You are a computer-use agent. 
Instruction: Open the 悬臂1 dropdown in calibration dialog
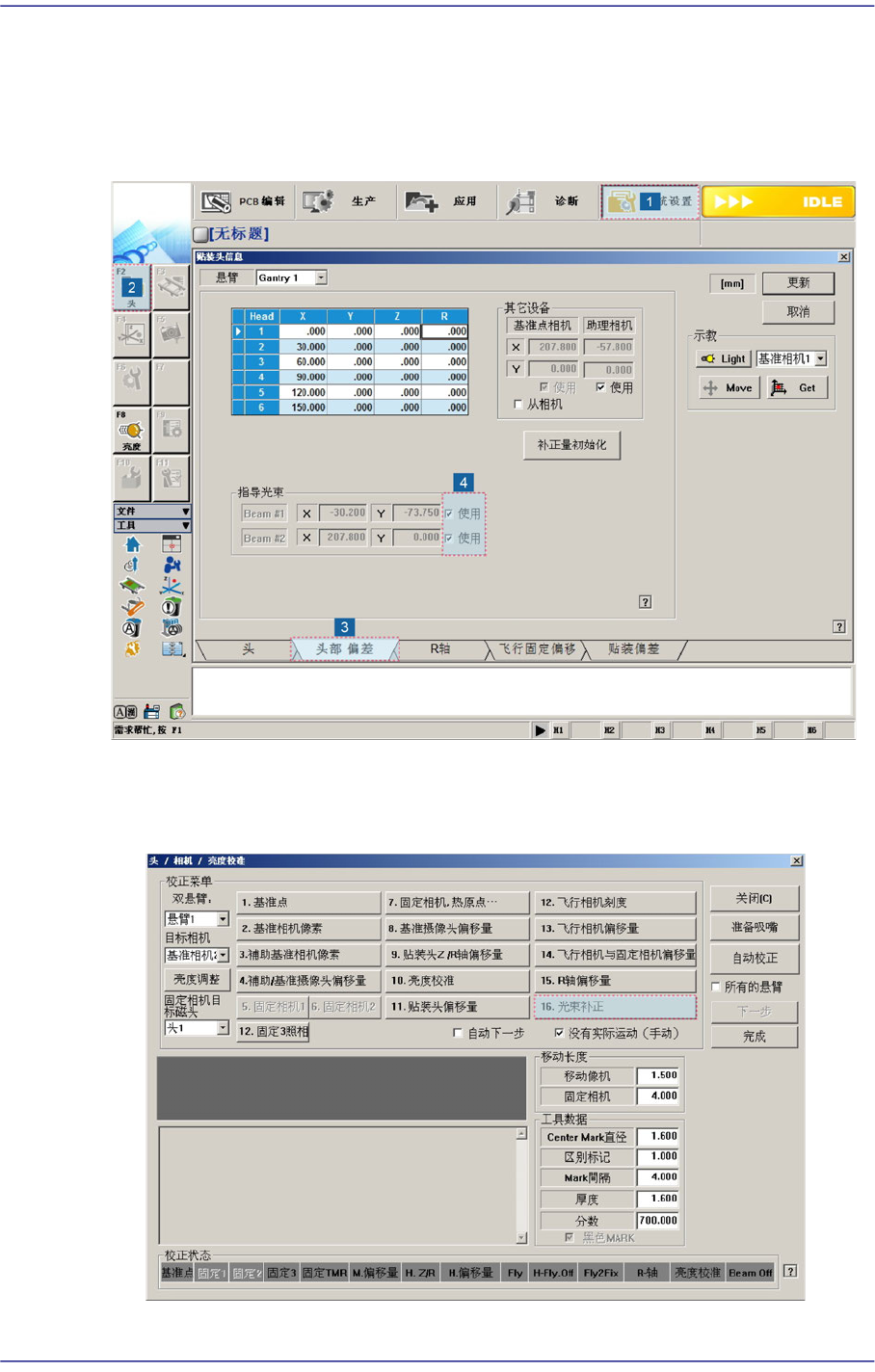pos(223,919)
